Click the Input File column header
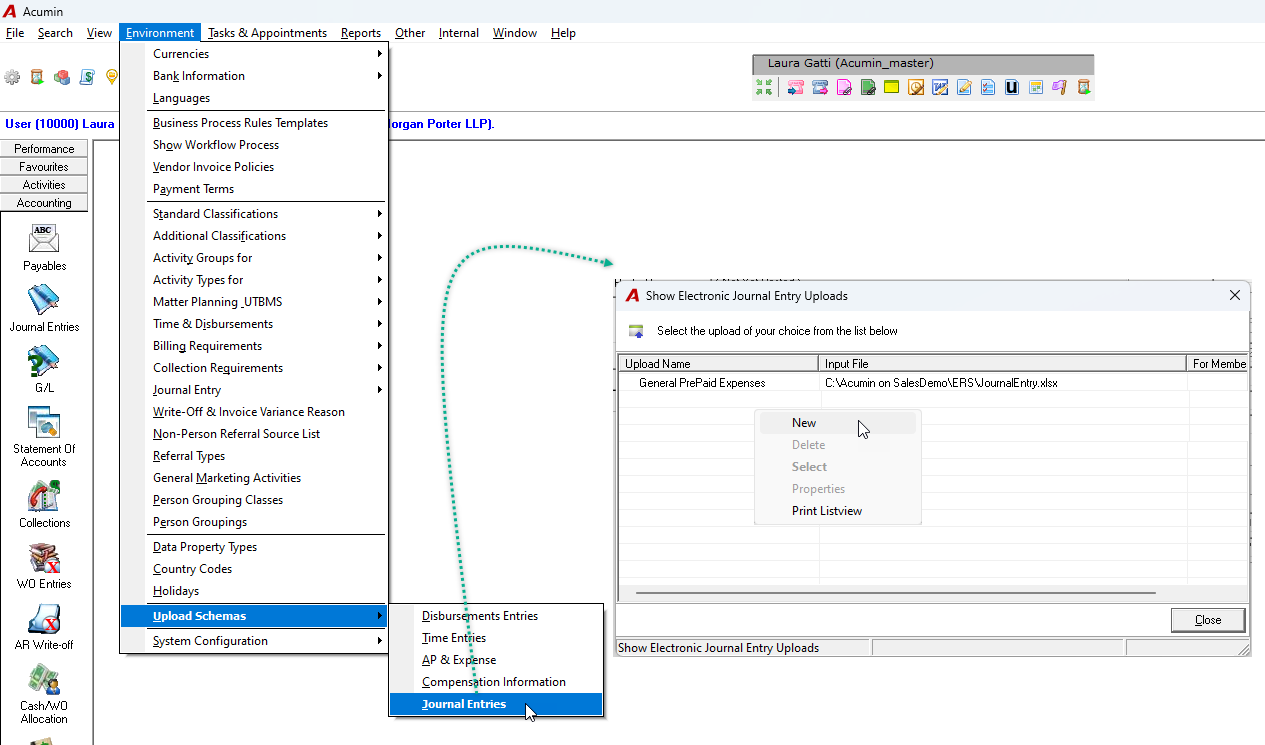Image resolution: width=1265 pixels, height=745 pixels. [x=1004, y=364]
